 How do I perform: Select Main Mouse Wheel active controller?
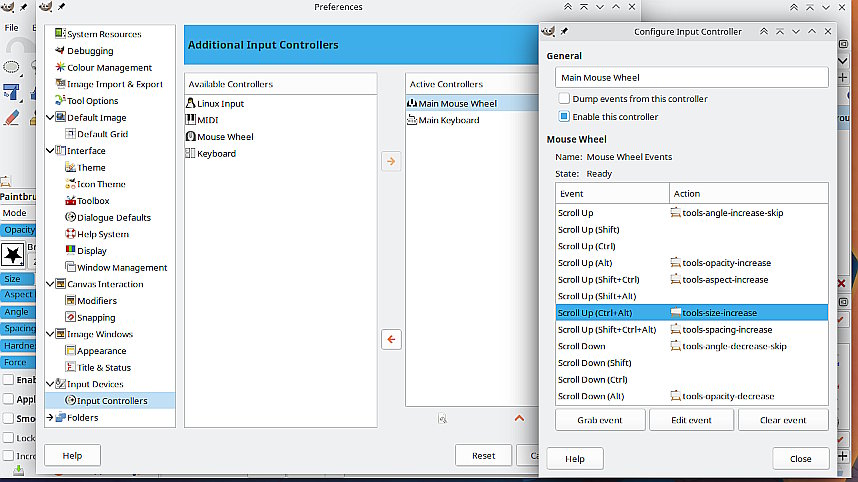pyautogui.click(x=472, y=103)
